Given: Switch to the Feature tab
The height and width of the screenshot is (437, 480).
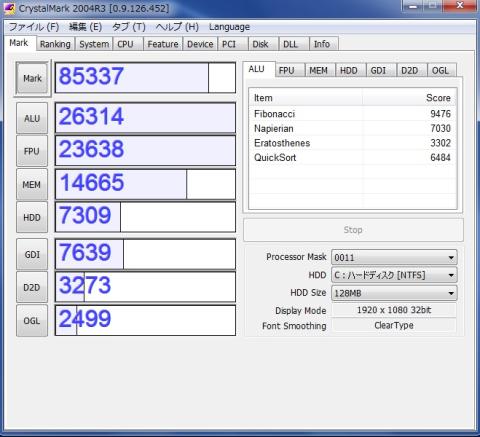Looking at the screenshot, I should click(163, 44).
